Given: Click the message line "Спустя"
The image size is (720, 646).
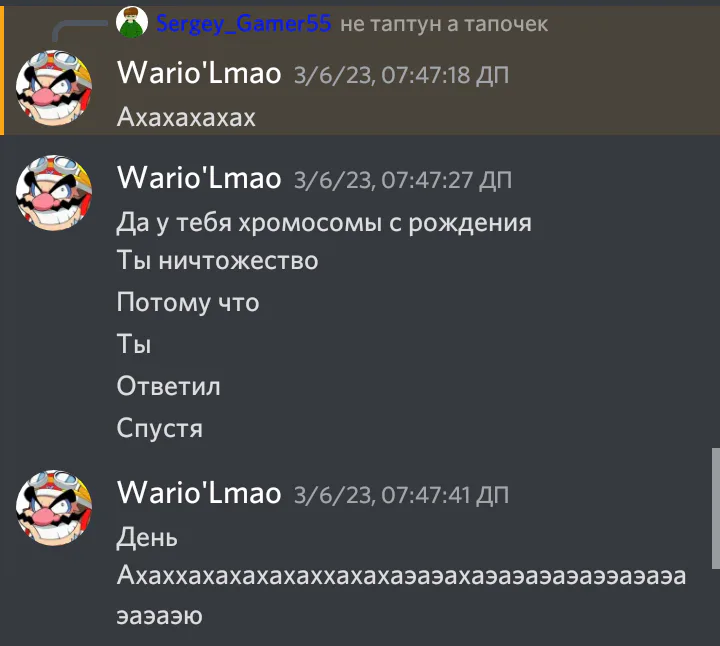Looking at the screenshot, I should click(159, 428).
